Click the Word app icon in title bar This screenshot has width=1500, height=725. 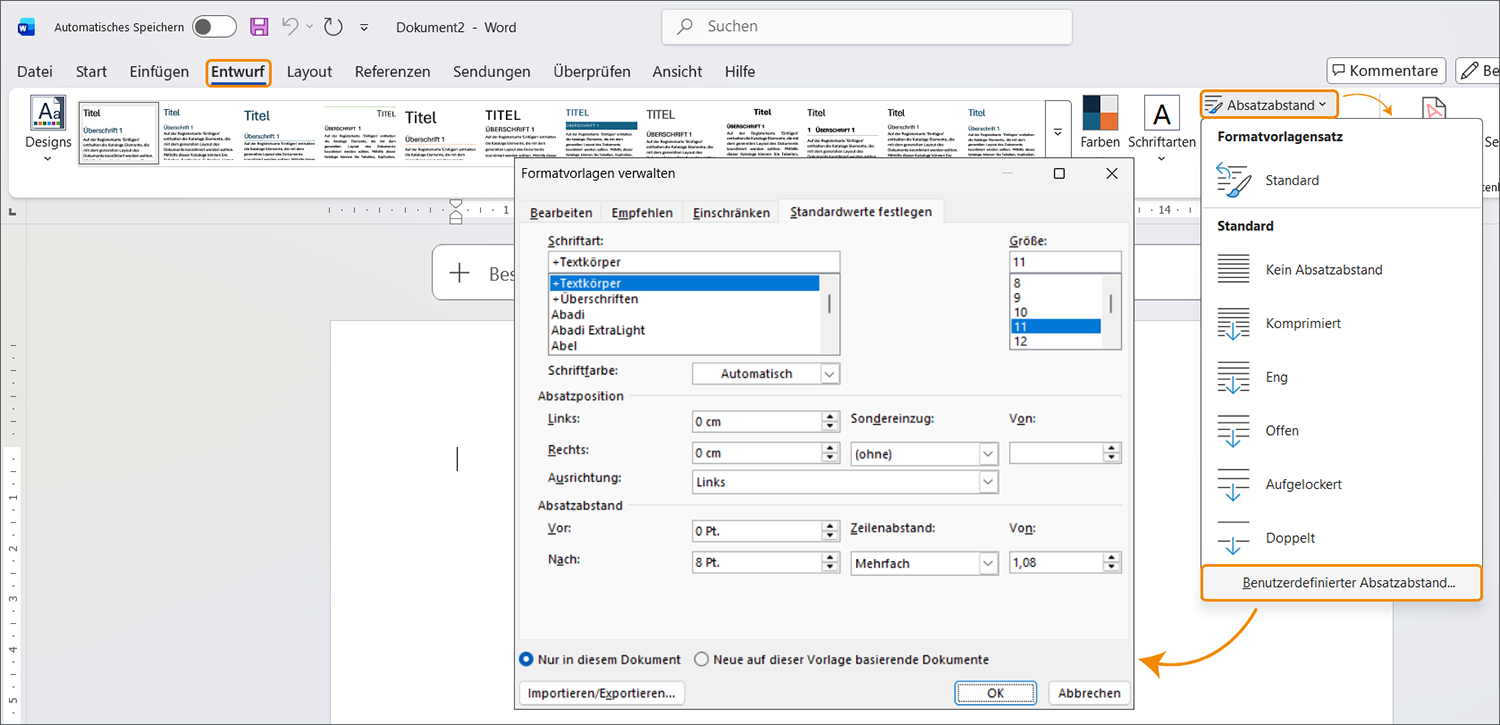click(26, 27)
